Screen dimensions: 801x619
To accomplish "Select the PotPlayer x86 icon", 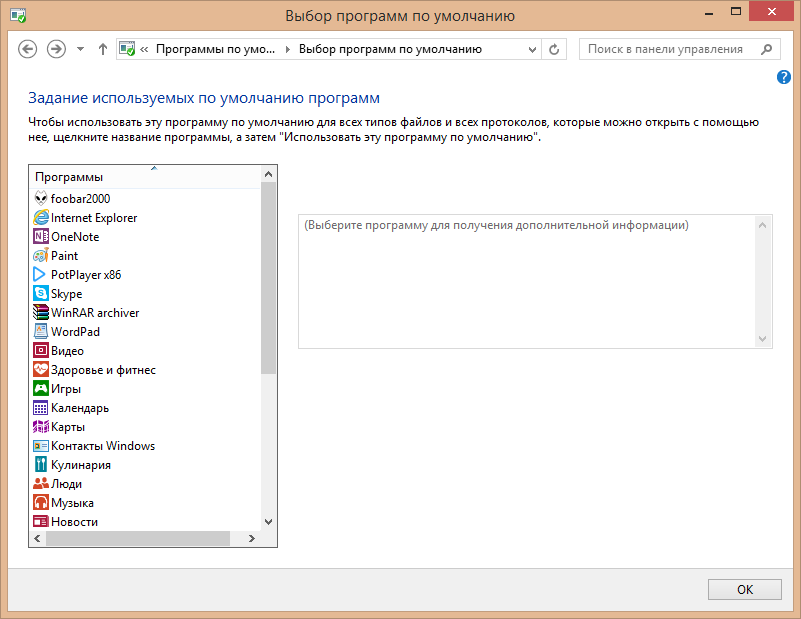I will tap(41, 275).
